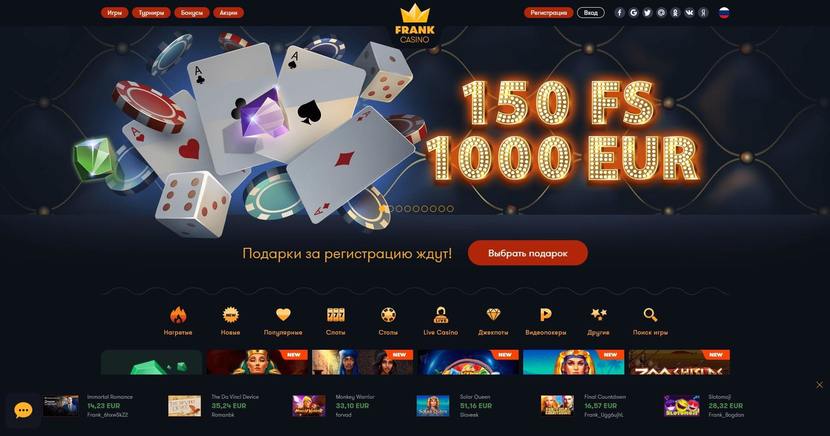830x436 pixels.
Task: Click the Вход login button
Action: click(591, 13)
